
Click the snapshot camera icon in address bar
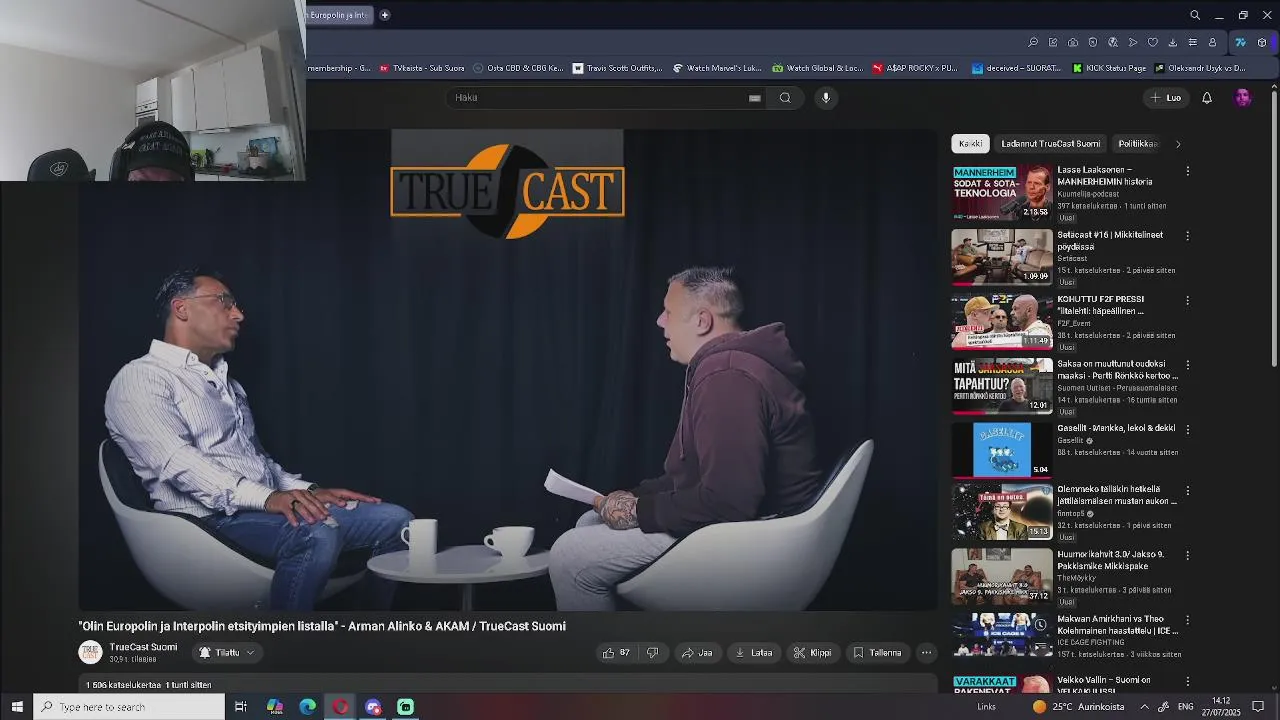[1073, 42]
